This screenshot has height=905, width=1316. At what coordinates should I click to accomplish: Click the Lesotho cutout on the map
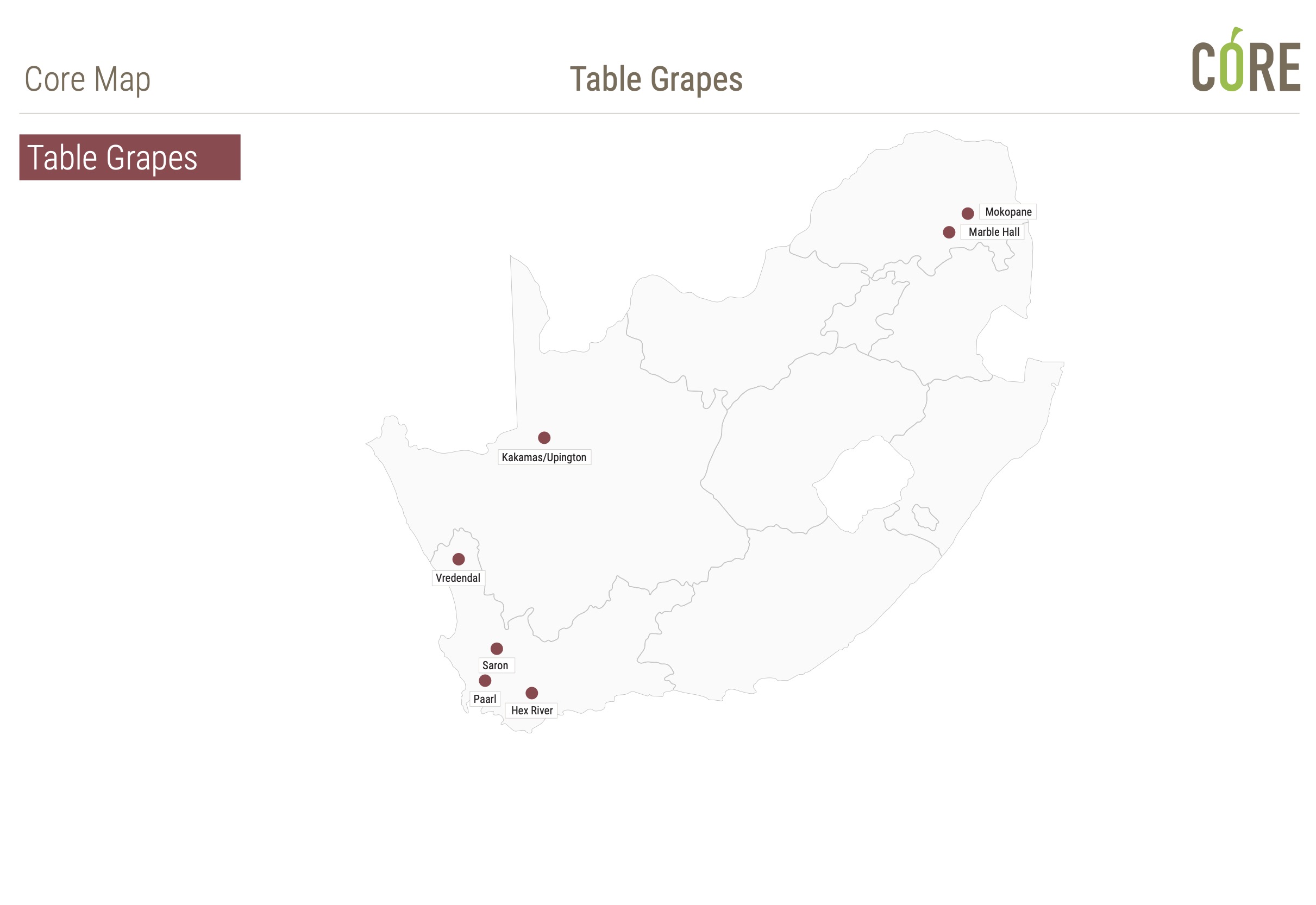[x=862, y=485]
